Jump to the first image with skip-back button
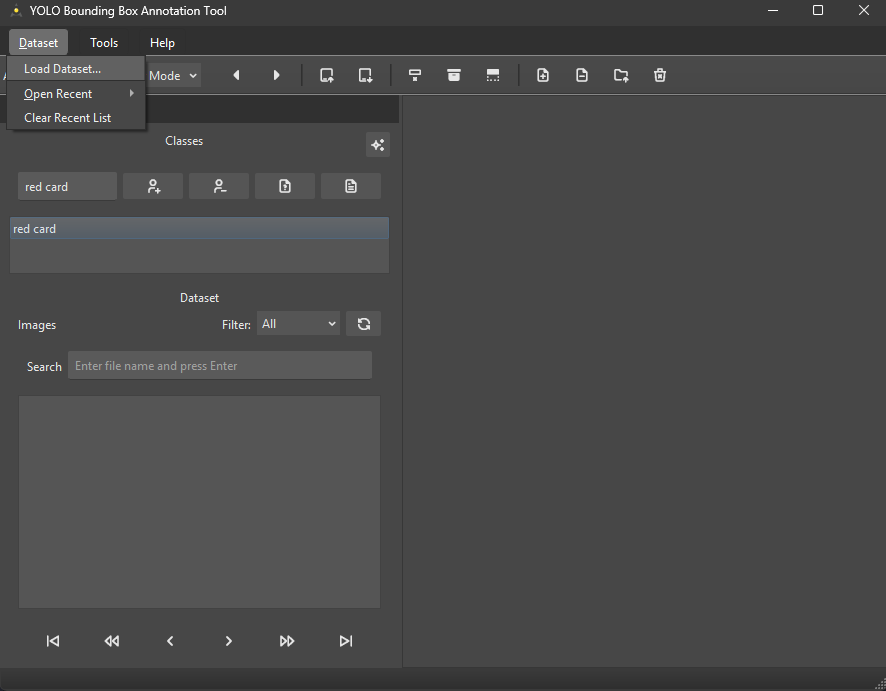This screenshot has height=691, width=886. pyautogui.click(x=53, y=641)
